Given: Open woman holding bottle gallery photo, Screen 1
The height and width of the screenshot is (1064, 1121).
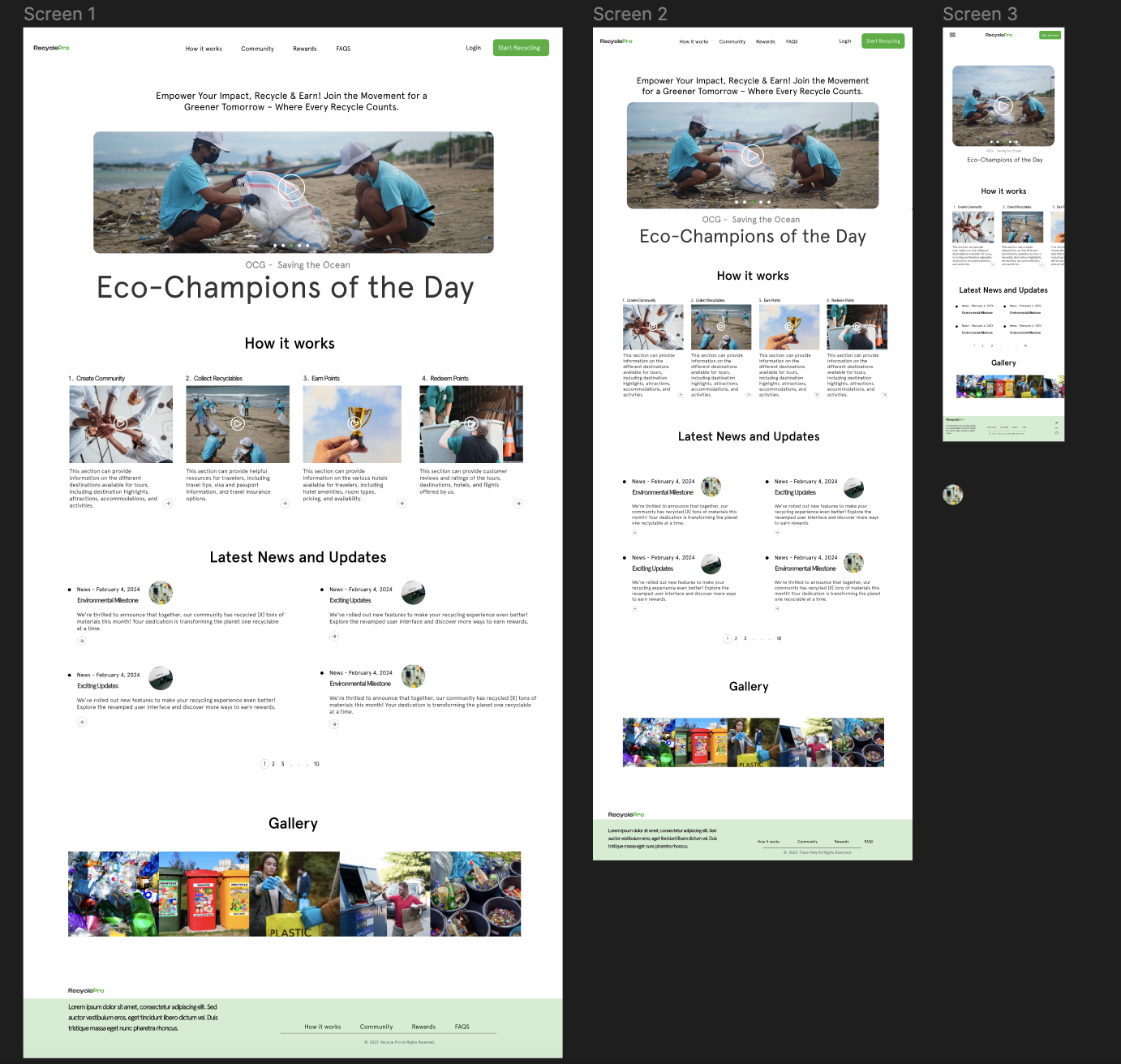Looking at the screenshot, I should [x=294, y=894].
